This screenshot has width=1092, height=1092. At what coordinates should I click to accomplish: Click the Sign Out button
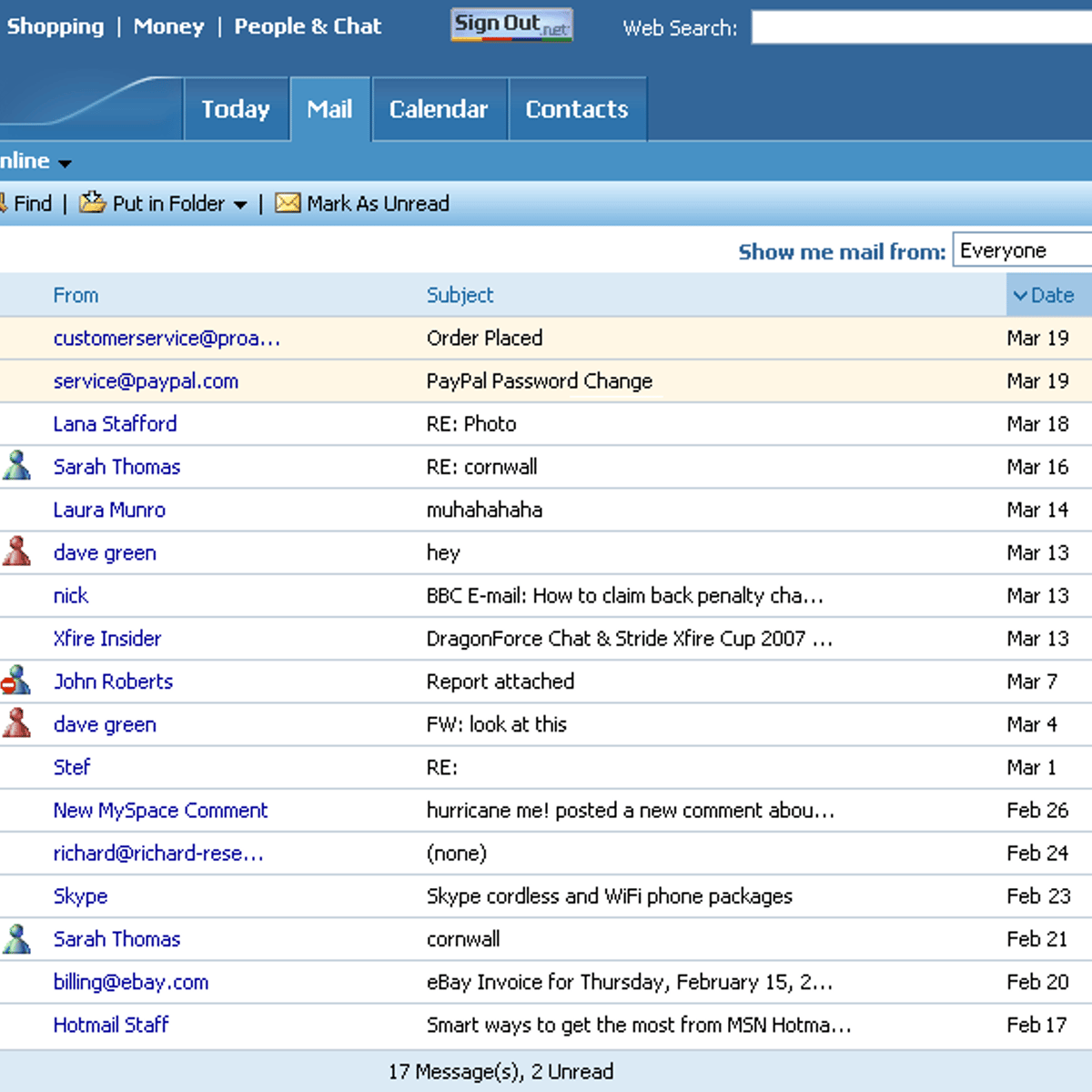(511, 25)
